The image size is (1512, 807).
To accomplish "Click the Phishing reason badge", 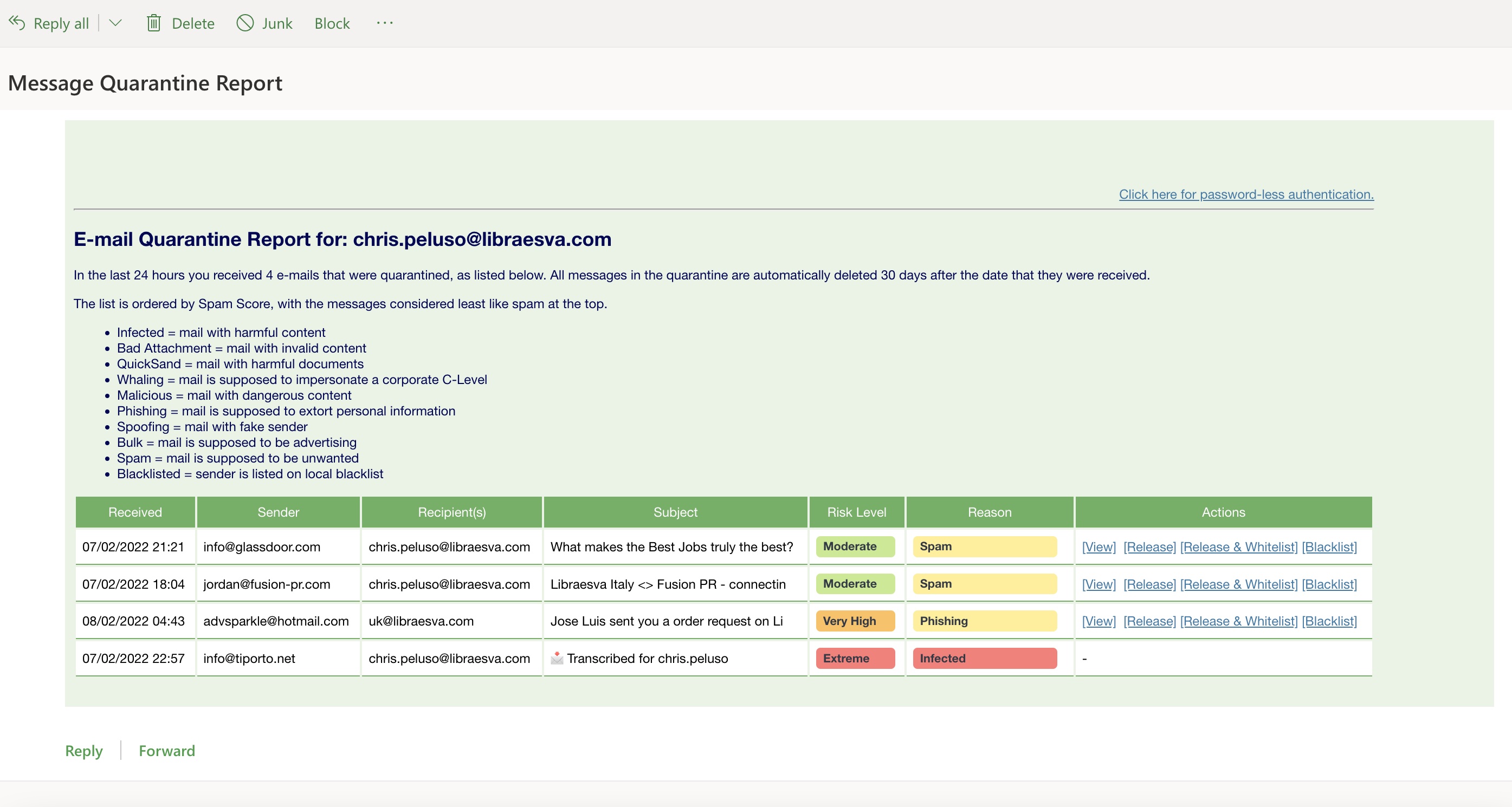I will tap(984, 621).
